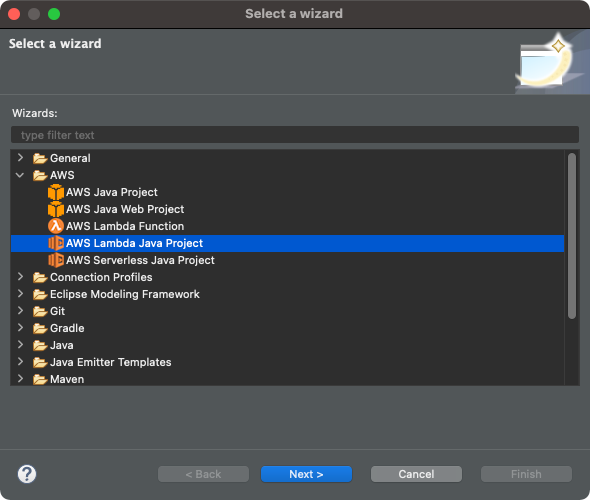
Task: Select the AWS Lambda Java Project icon
Action: click(x=56, y=243)
